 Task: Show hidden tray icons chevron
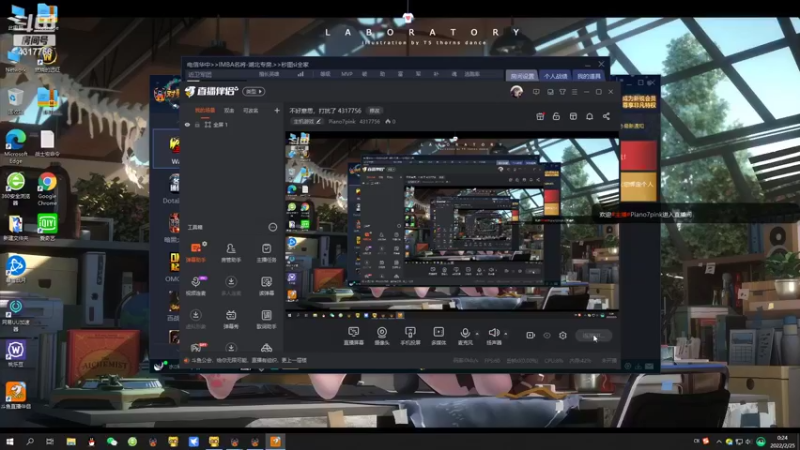[719, 441]
